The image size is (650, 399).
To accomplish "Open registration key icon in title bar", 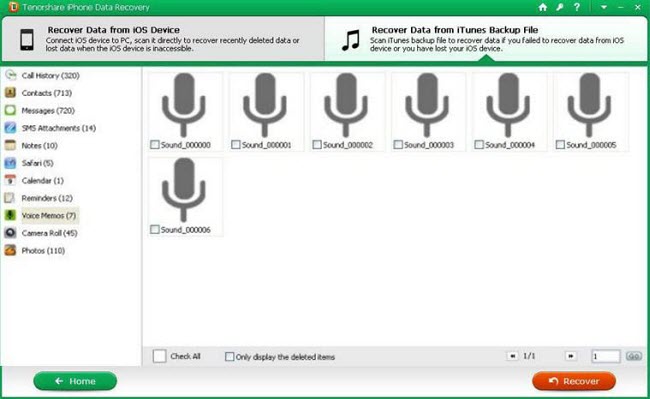I will click(x=560, y=7).
